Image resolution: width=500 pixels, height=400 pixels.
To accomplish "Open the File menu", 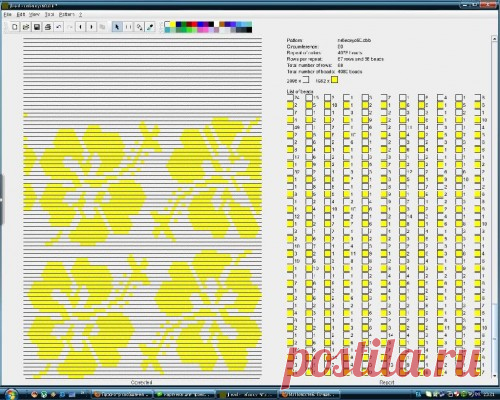I will (8, 15).
